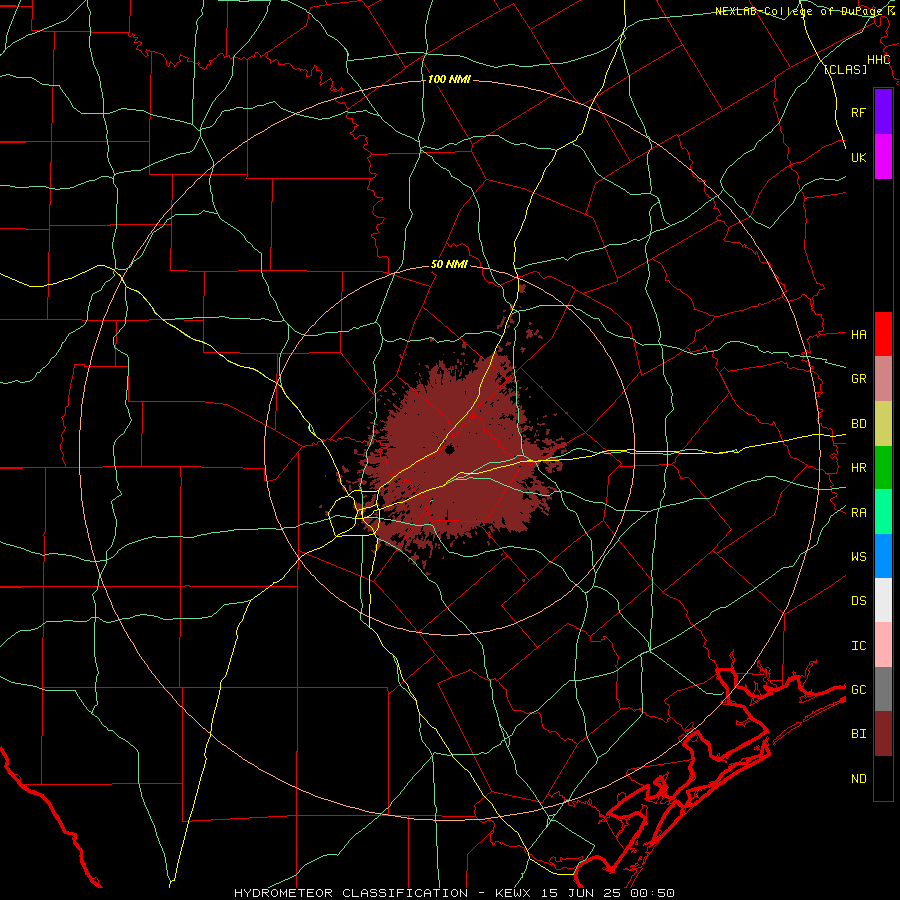This screenshot has width=900, height=900.
Task: Pick the RA mint green legend swatch
Action: click(883, 512)
